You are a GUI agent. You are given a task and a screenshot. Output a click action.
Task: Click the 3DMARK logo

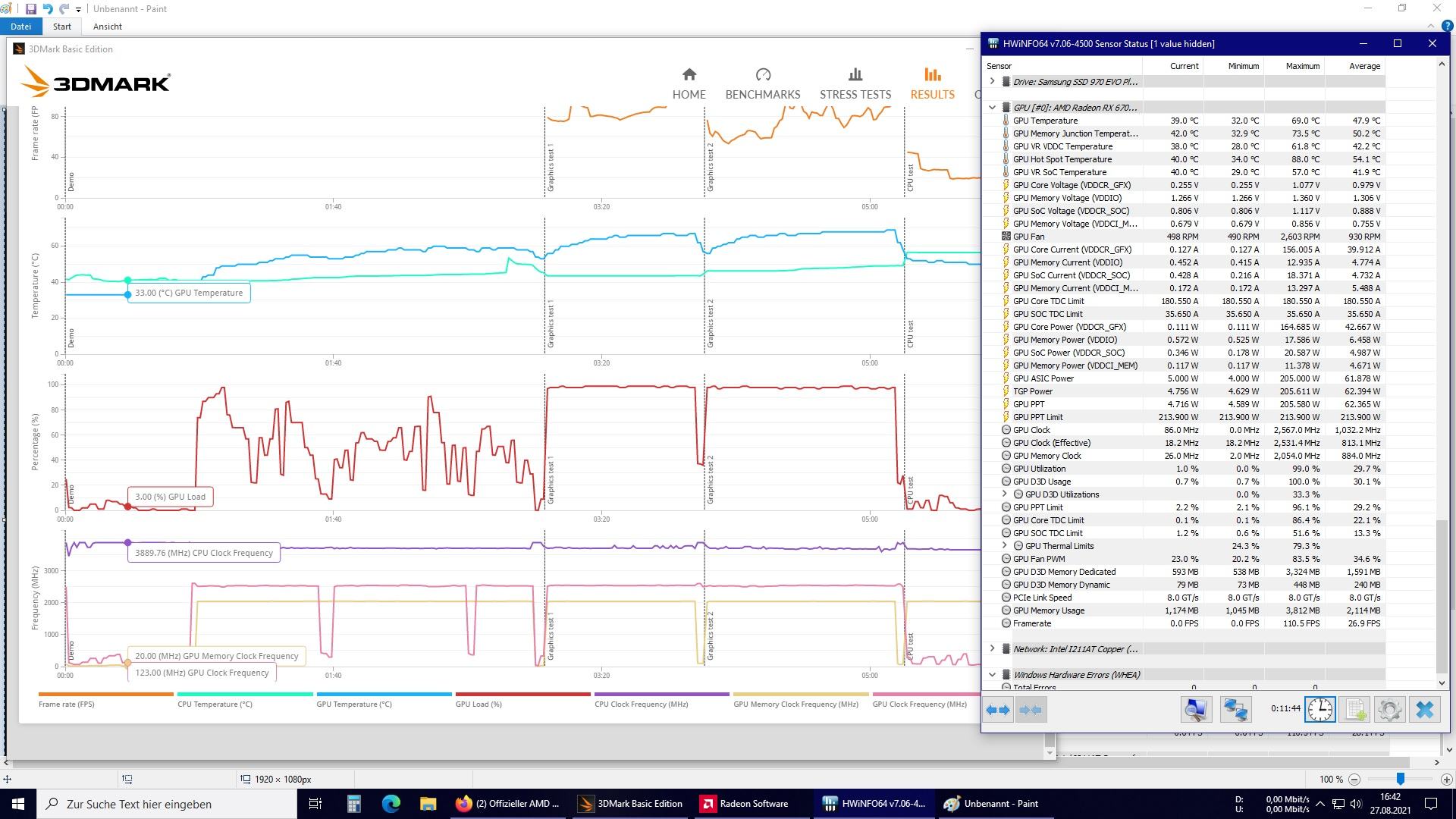(96, 81)
